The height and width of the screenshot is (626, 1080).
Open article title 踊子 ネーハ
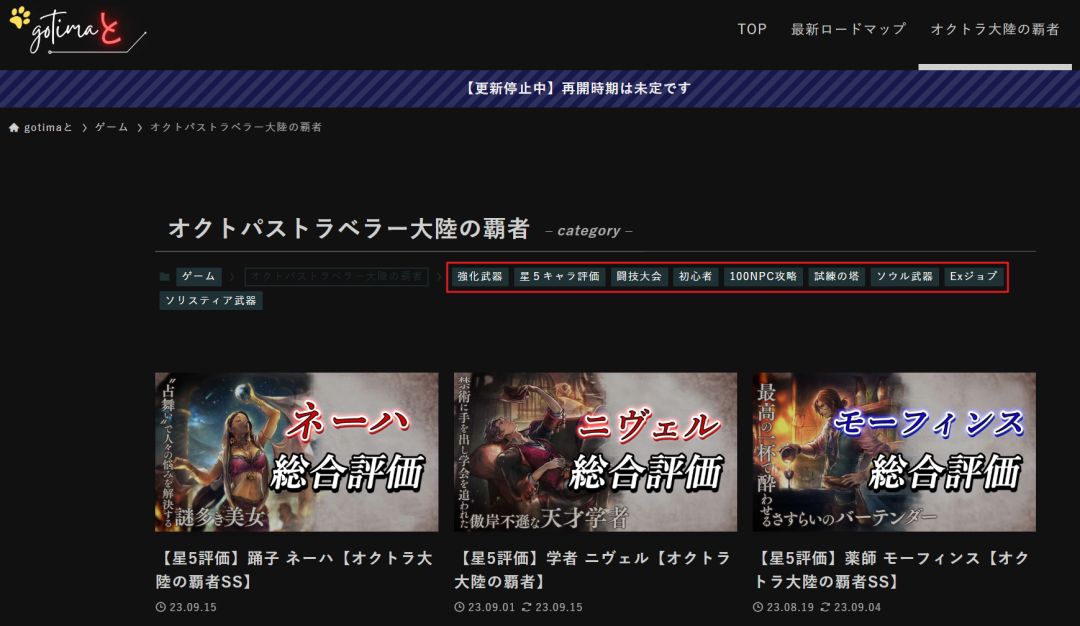coord(295,570)
